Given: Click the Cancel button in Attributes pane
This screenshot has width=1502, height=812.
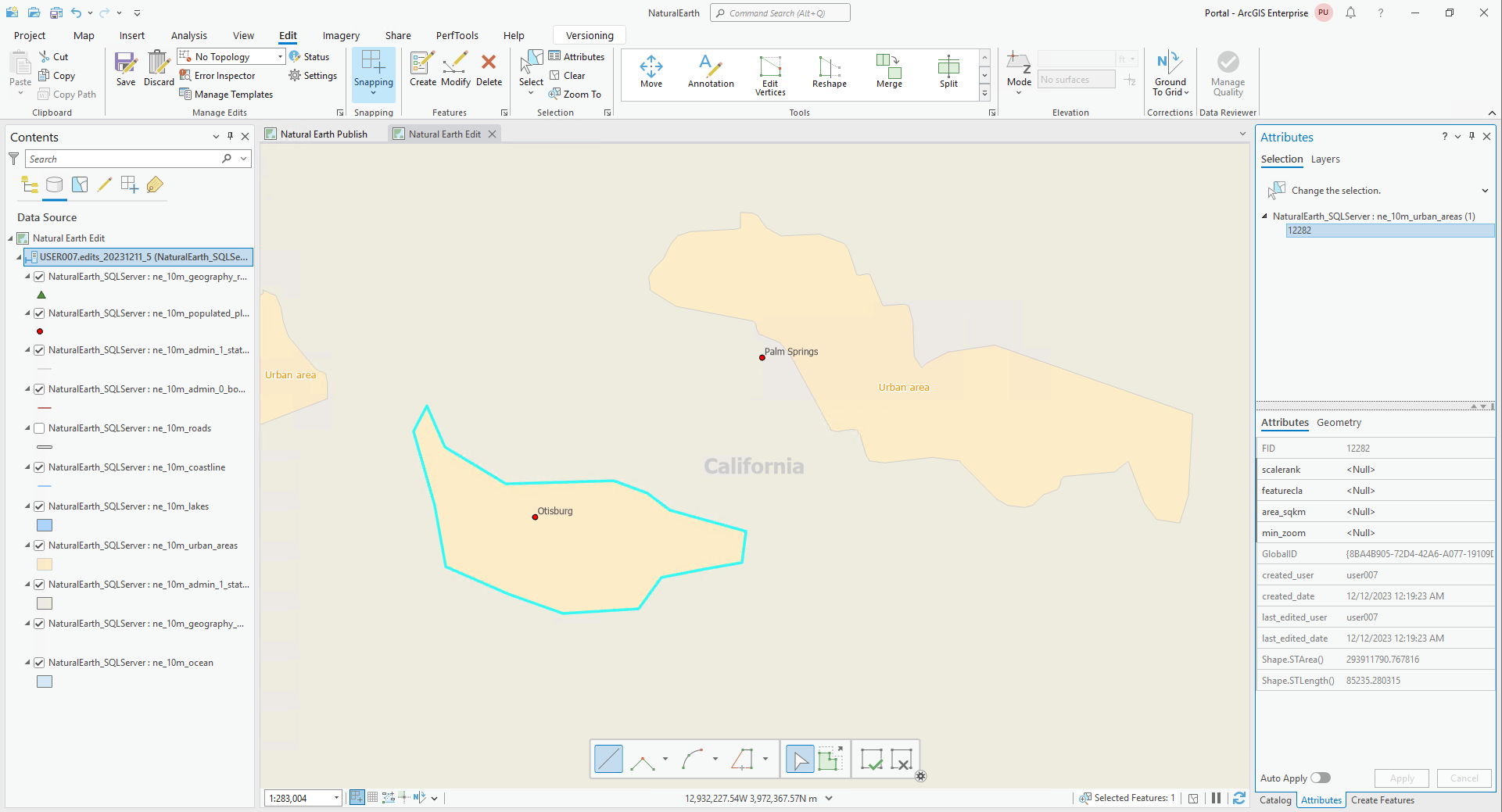Looking at the screenshot, I should click(1464, 778).
